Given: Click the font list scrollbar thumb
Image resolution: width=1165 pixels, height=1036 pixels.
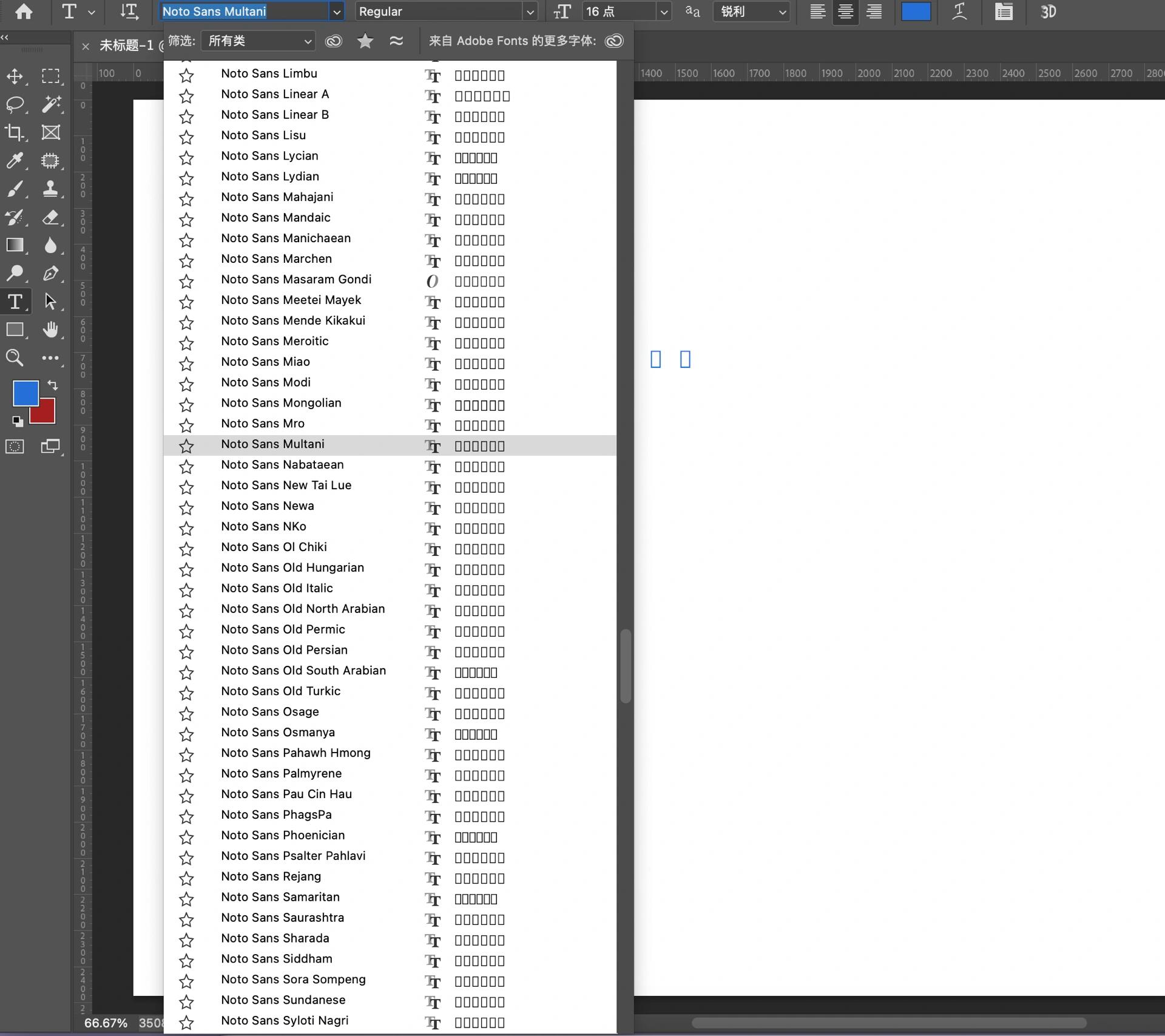Looking at the screenshot, I should 626,666.
